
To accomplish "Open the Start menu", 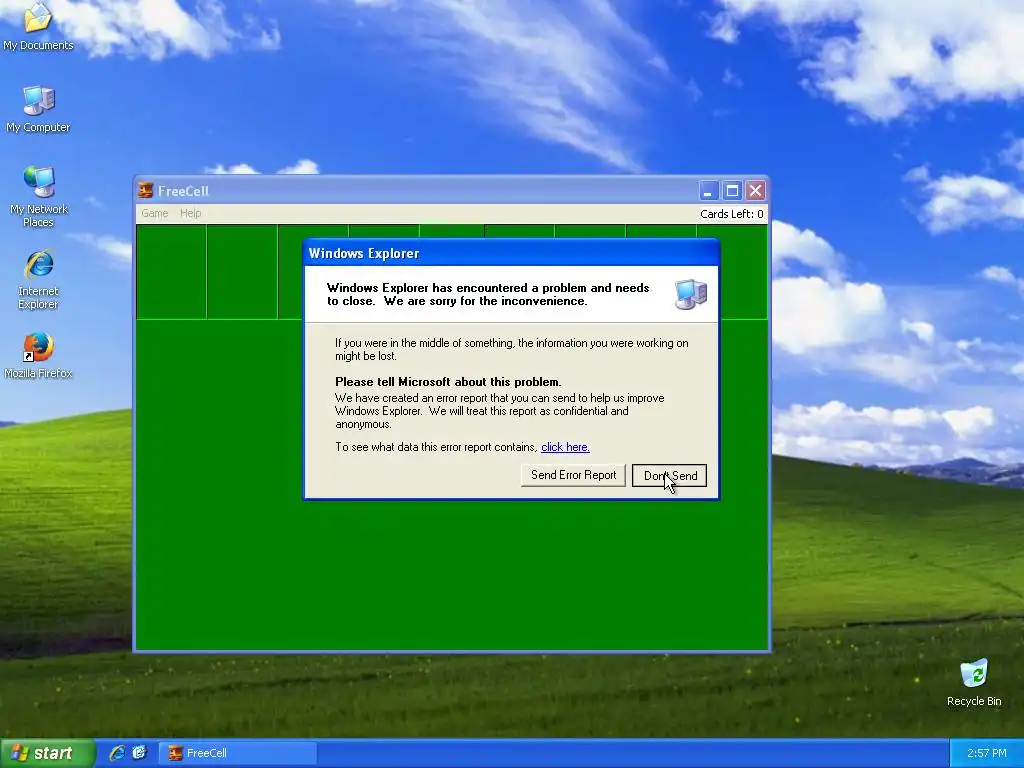I will [x=46, y=753].
